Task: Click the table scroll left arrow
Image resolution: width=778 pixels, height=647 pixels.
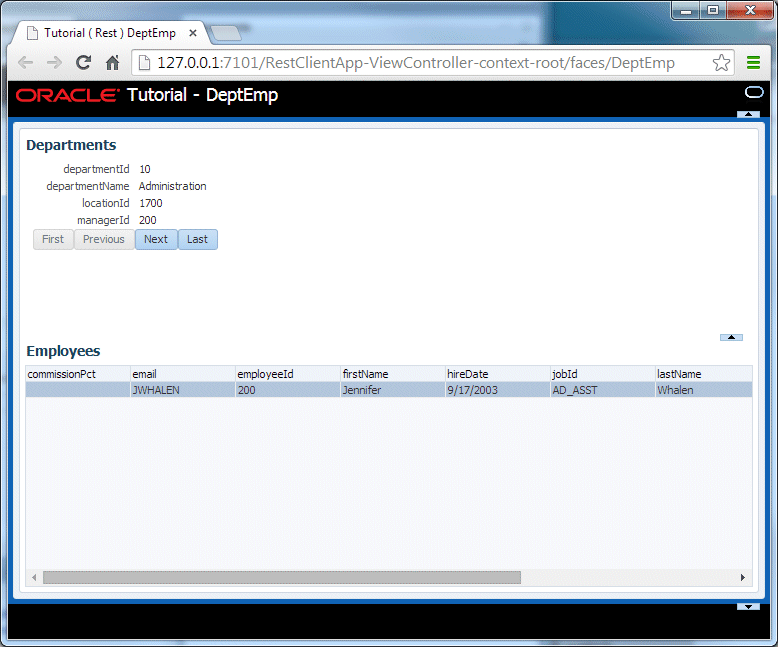Action: 34,578
